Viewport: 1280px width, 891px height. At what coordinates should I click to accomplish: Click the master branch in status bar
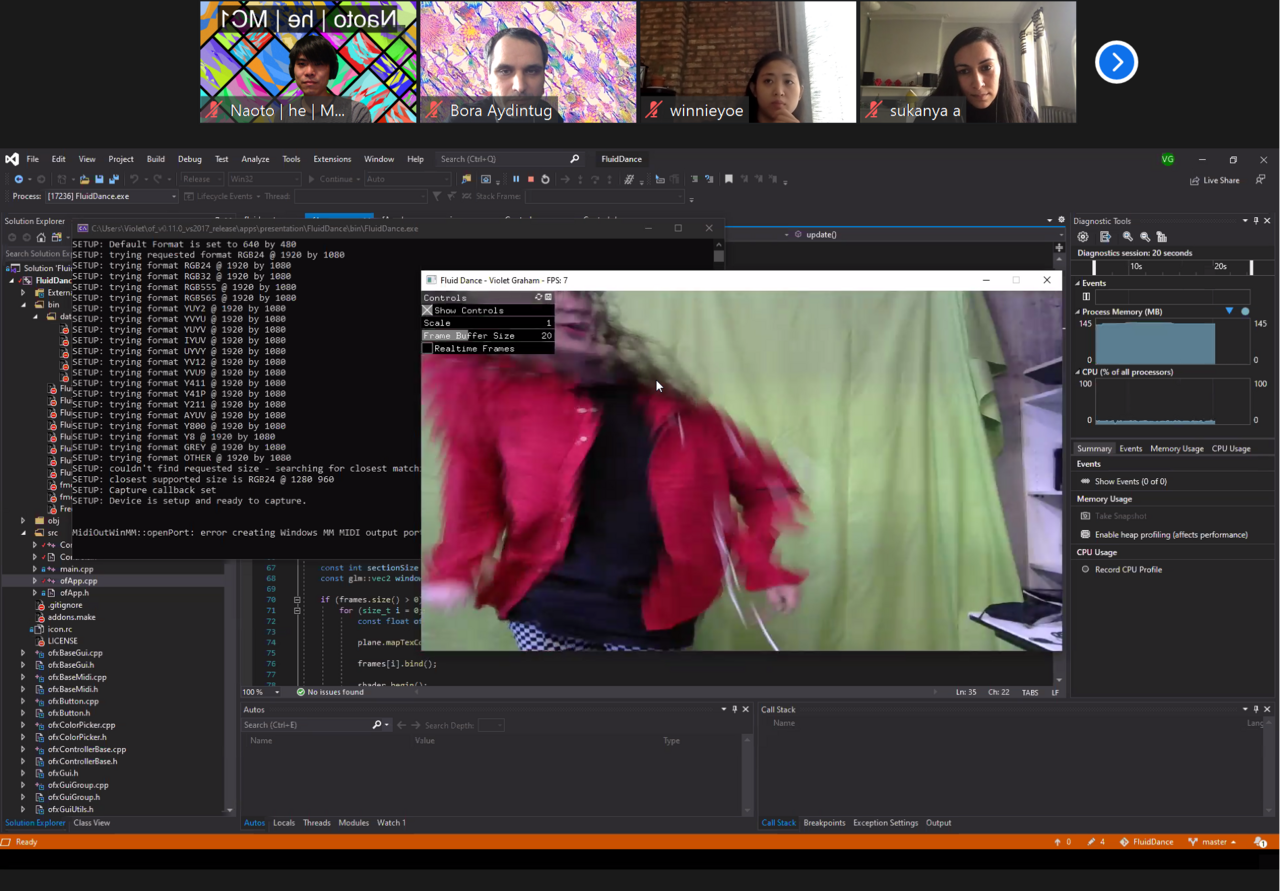click(x=1212, y=842)
